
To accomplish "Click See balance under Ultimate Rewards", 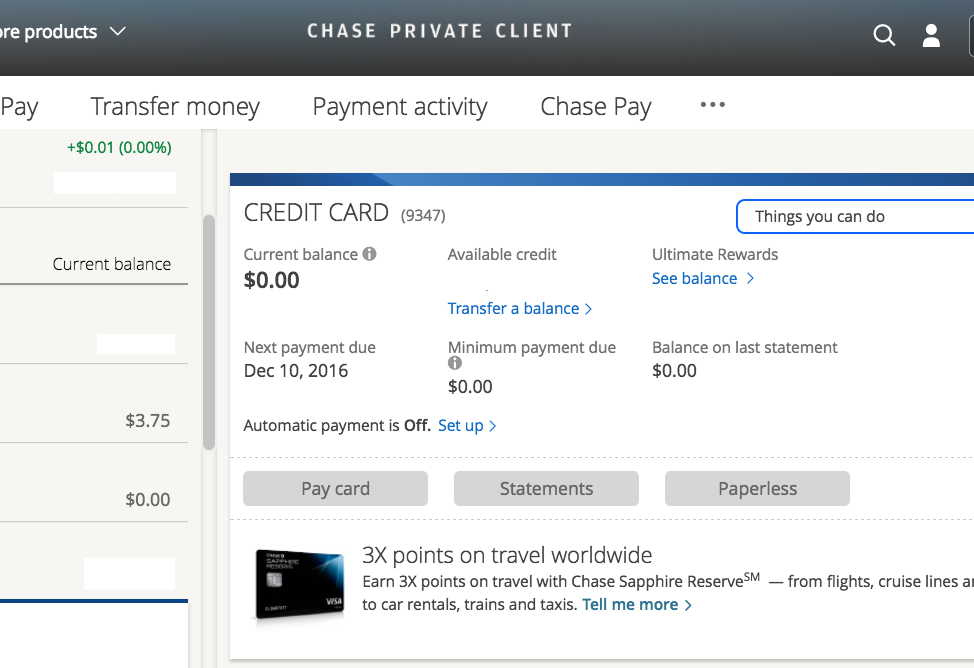I will (697, 278).
